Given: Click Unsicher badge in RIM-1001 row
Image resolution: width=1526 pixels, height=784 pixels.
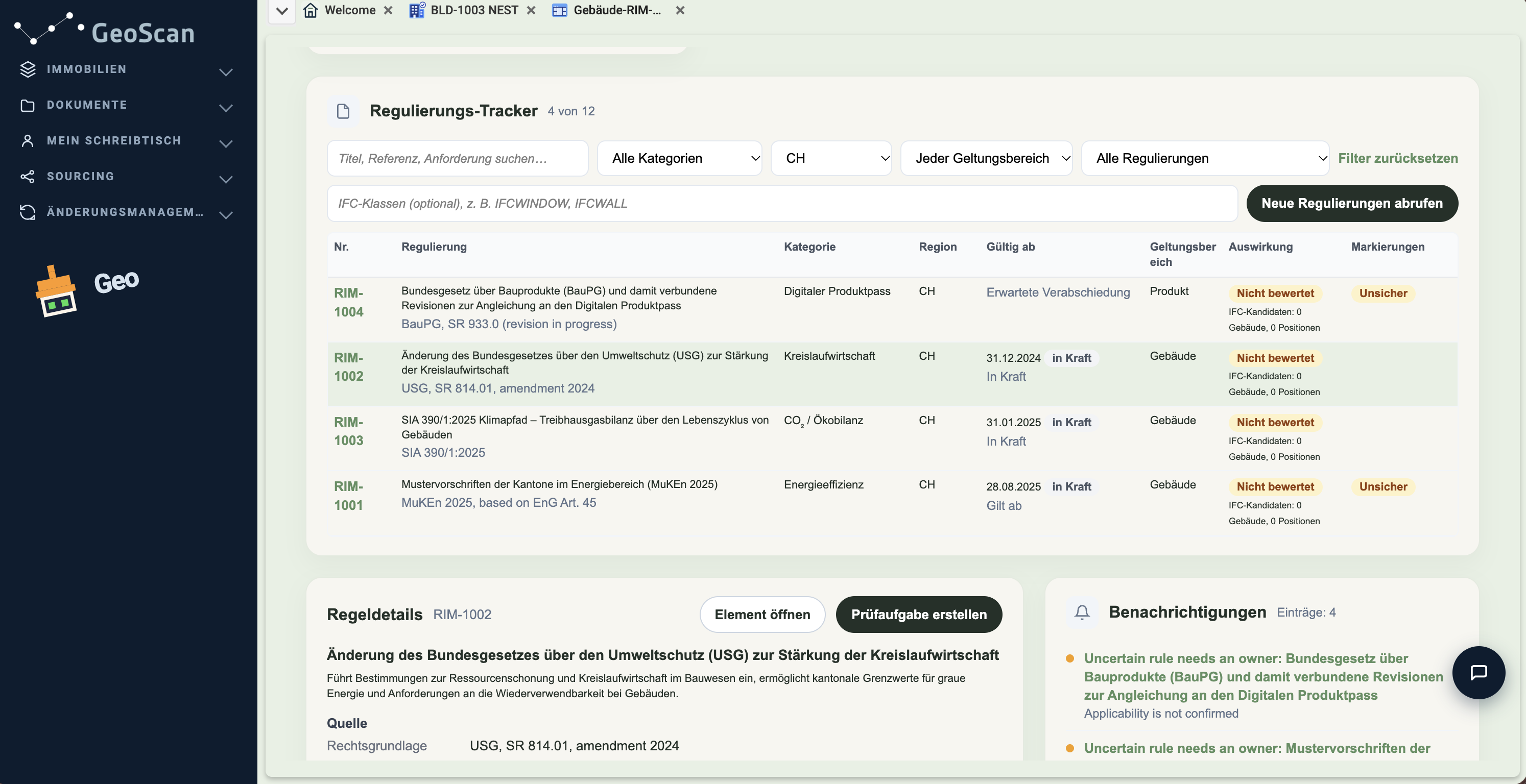Looking at the screenshot, I should pos(1382,487).
